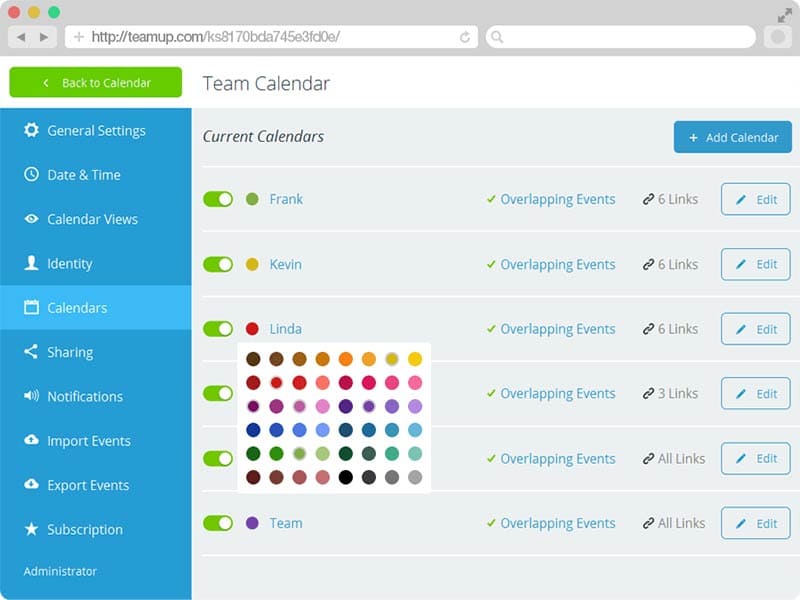Click the browser URL address field
Image resolution: width=800 pixels, height=600 pixels.
click(271, 37)
